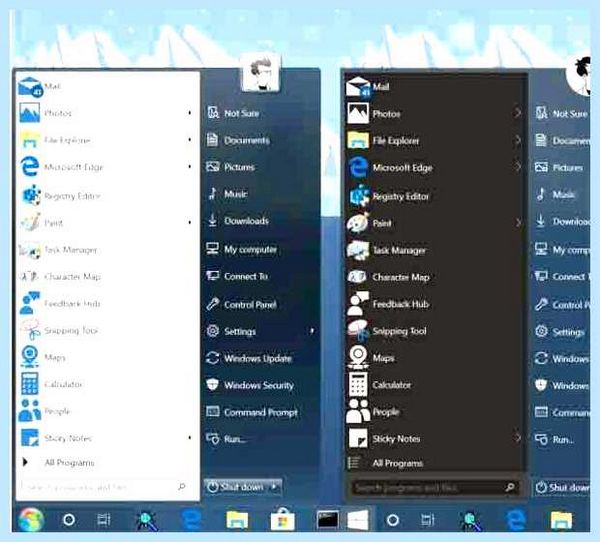Expand Microsoft Edge submenu arrow, light menu
Screen dimensions: 600x542
190,167
